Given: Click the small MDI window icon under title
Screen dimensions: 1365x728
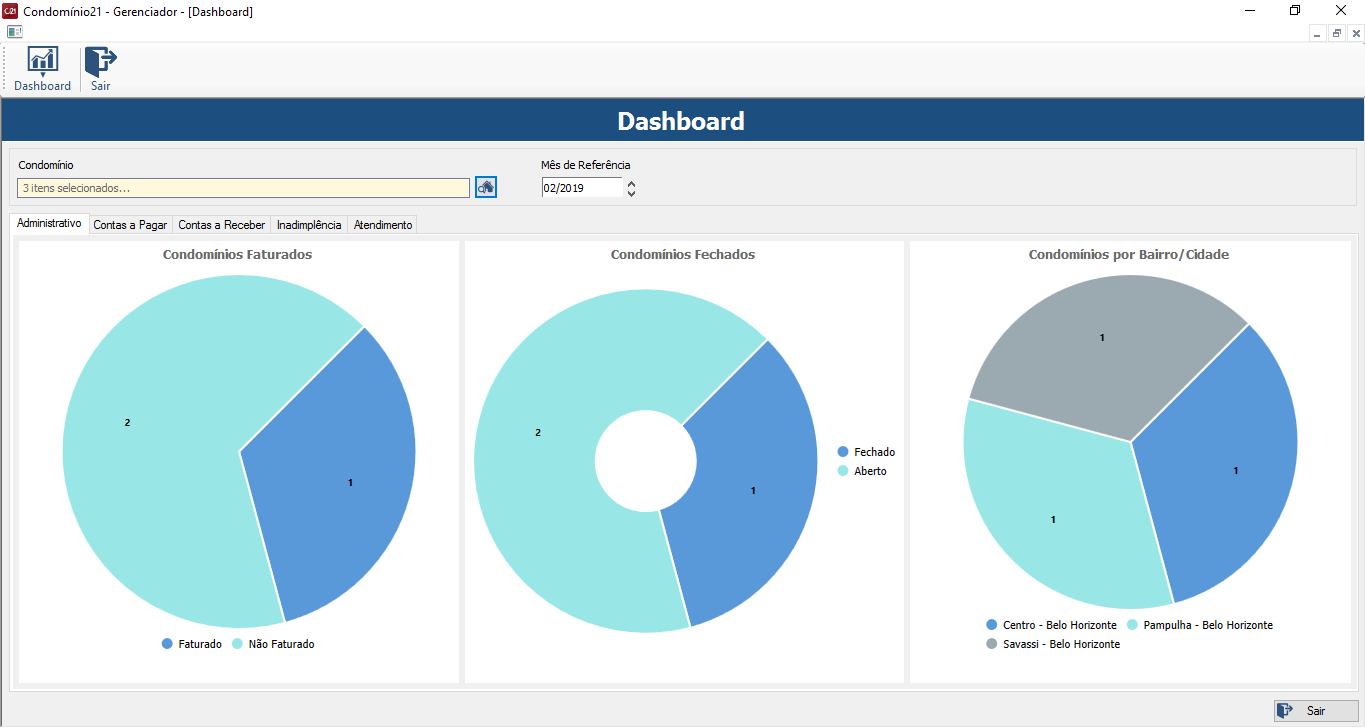Looking at the screenshot, I should click(14, 32).
